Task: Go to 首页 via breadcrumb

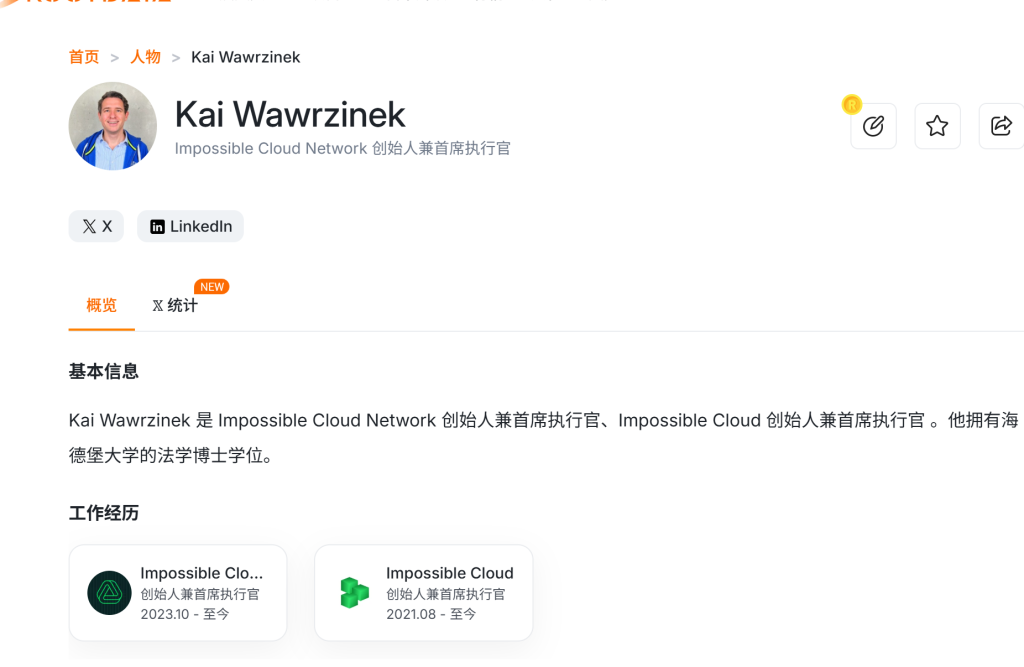Action: pyautogui.click(x=84, y=57)
